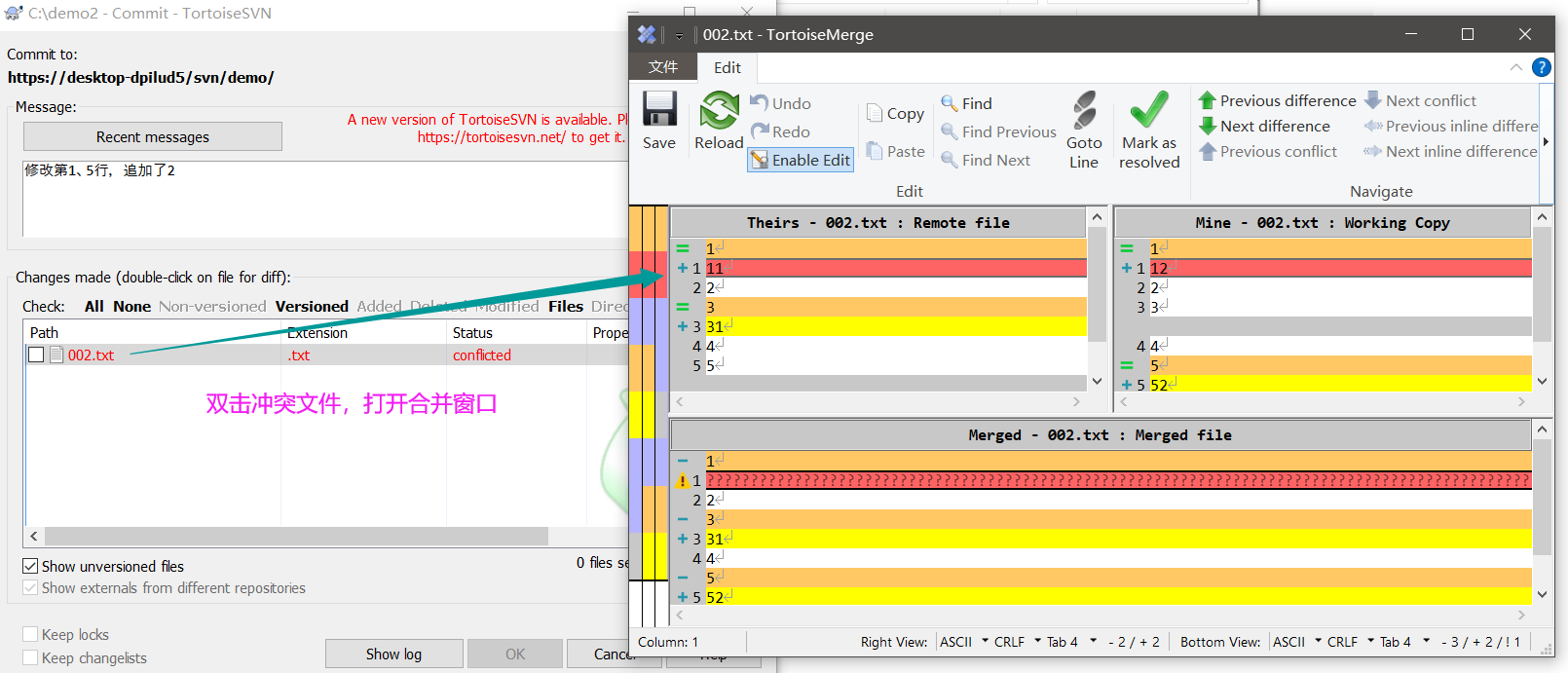1568x673 pixels.
Task: Toggle Show unversioned files checkbox
Action: point(30,566)
